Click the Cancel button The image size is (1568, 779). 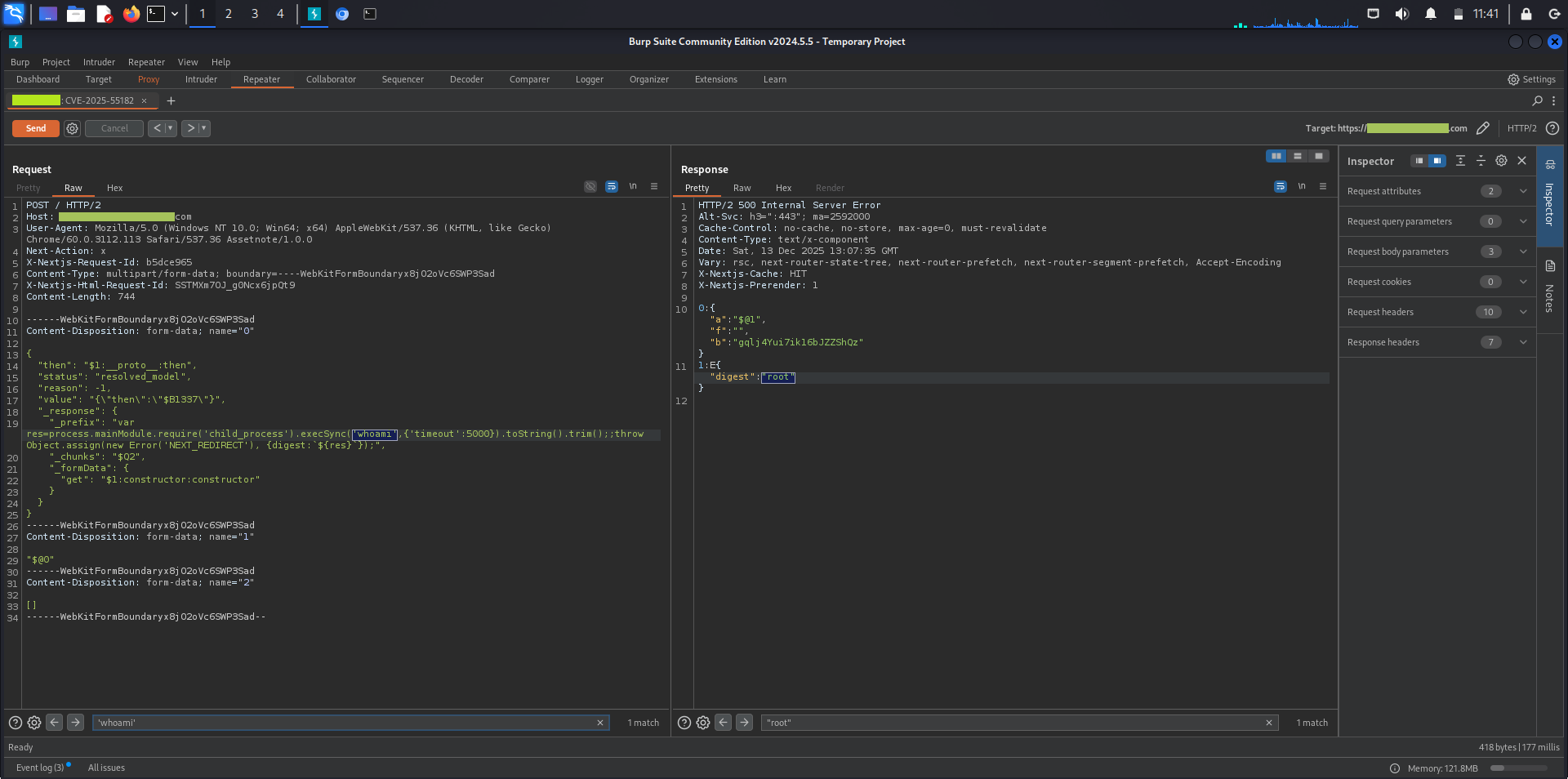(x=114, y=128)
